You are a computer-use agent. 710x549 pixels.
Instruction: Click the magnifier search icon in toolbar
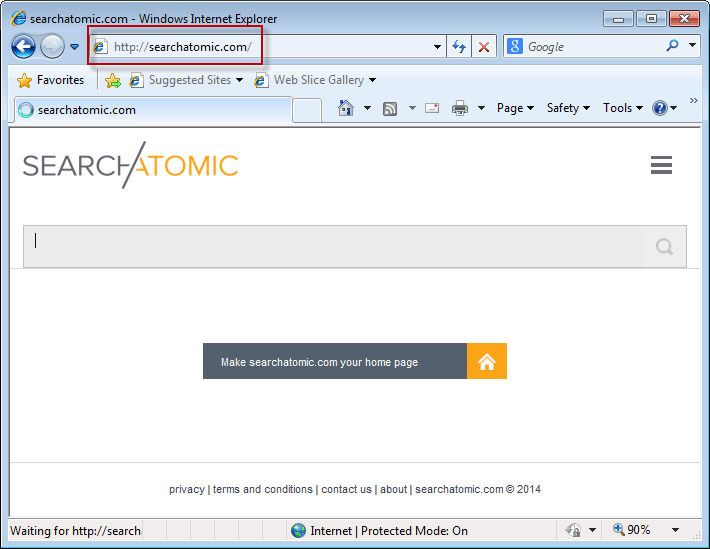coord(672,45)
